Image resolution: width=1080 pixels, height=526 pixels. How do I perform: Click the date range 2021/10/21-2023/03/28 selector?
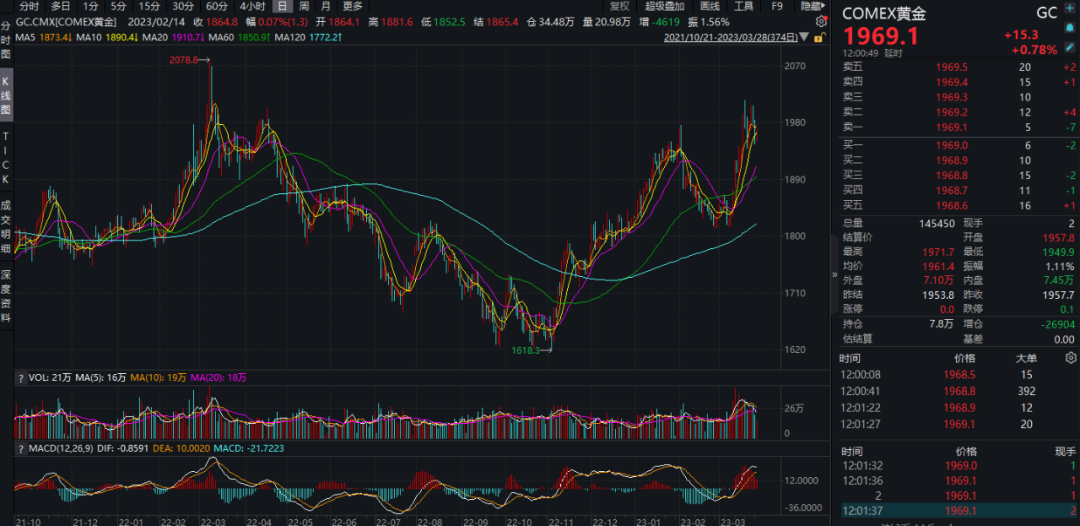point(730,38)
